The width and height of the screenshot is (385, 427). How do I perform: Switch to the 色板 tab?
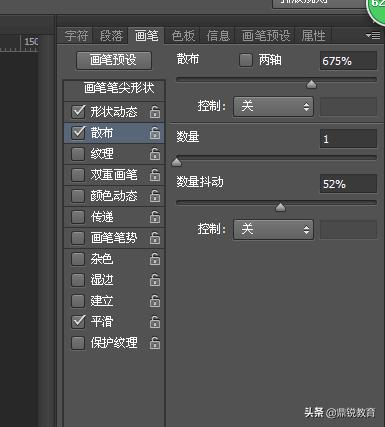point(183,36)
